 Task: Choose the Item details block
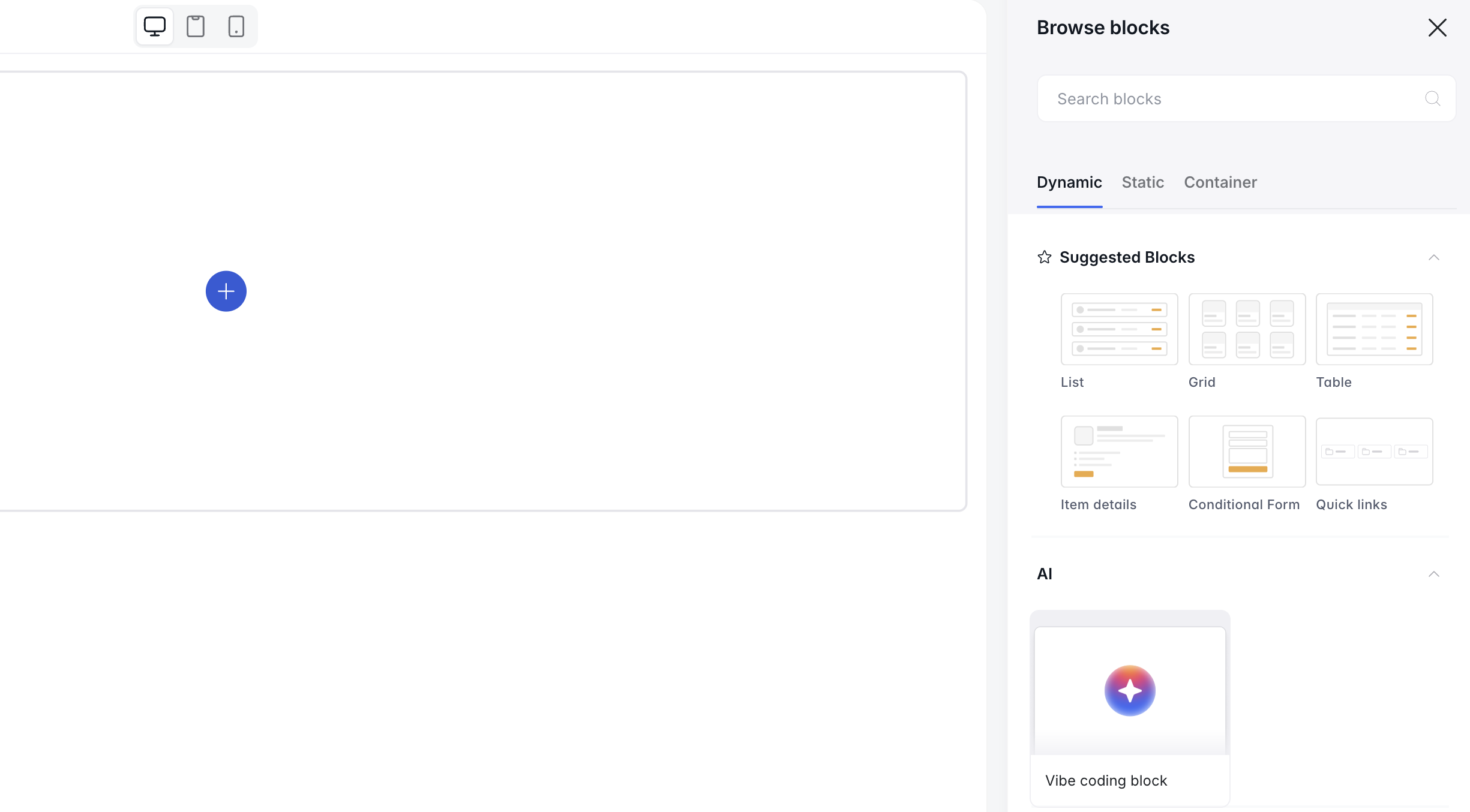pos(1119,452)
